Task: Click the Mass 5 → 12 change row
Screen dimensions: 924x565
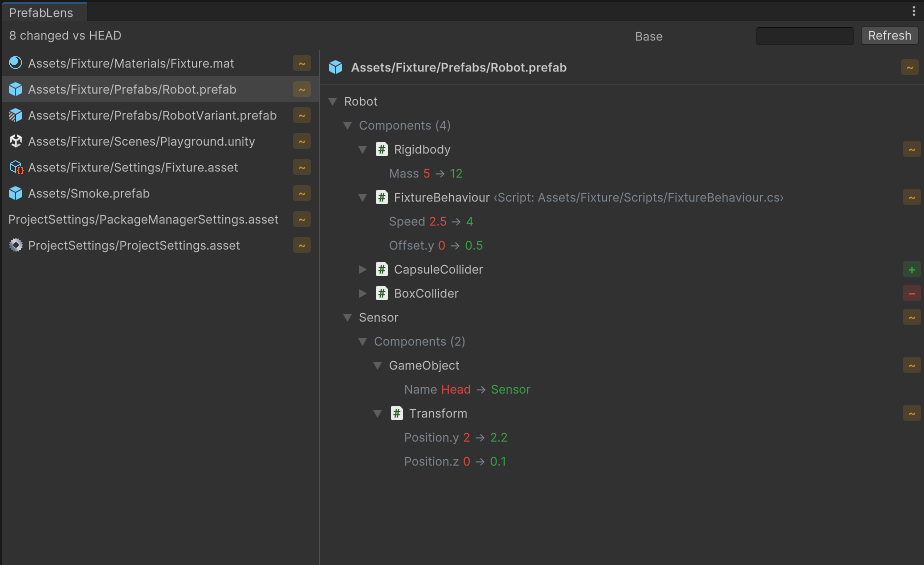Action: [x=425, y=174]
